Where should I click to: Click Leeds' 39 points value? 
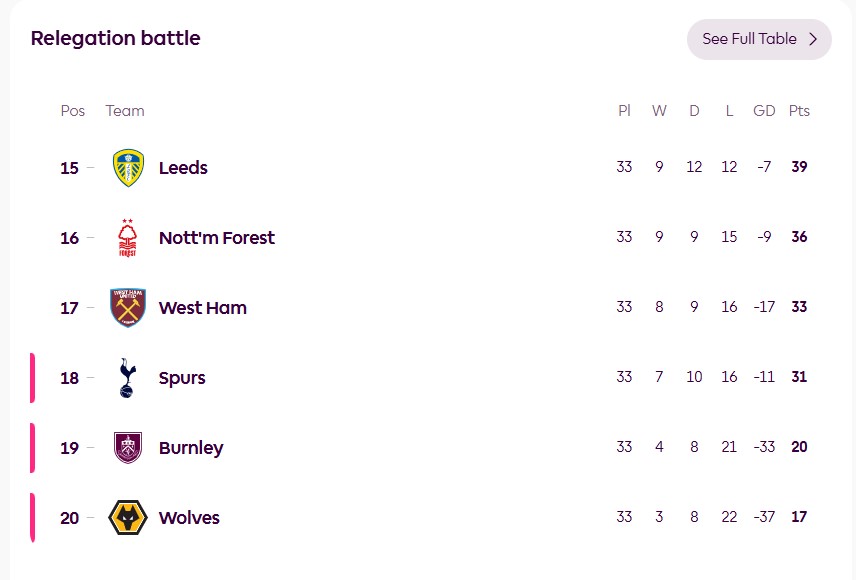point(799,167)
